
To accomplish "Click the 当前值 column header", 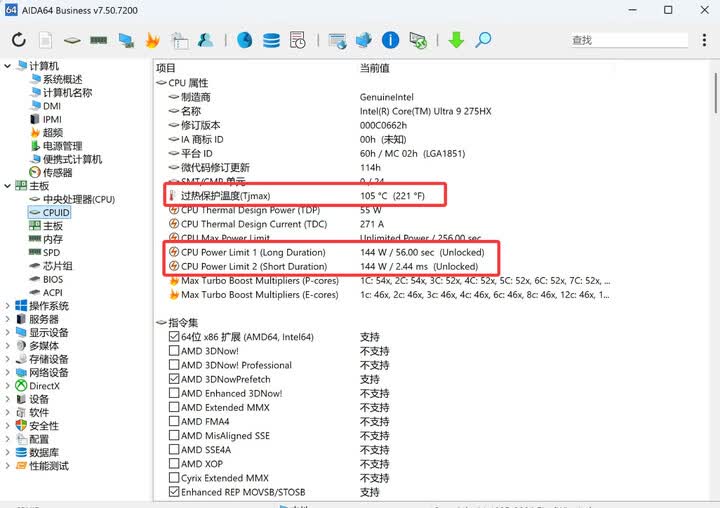I will (x=375, y=67).
